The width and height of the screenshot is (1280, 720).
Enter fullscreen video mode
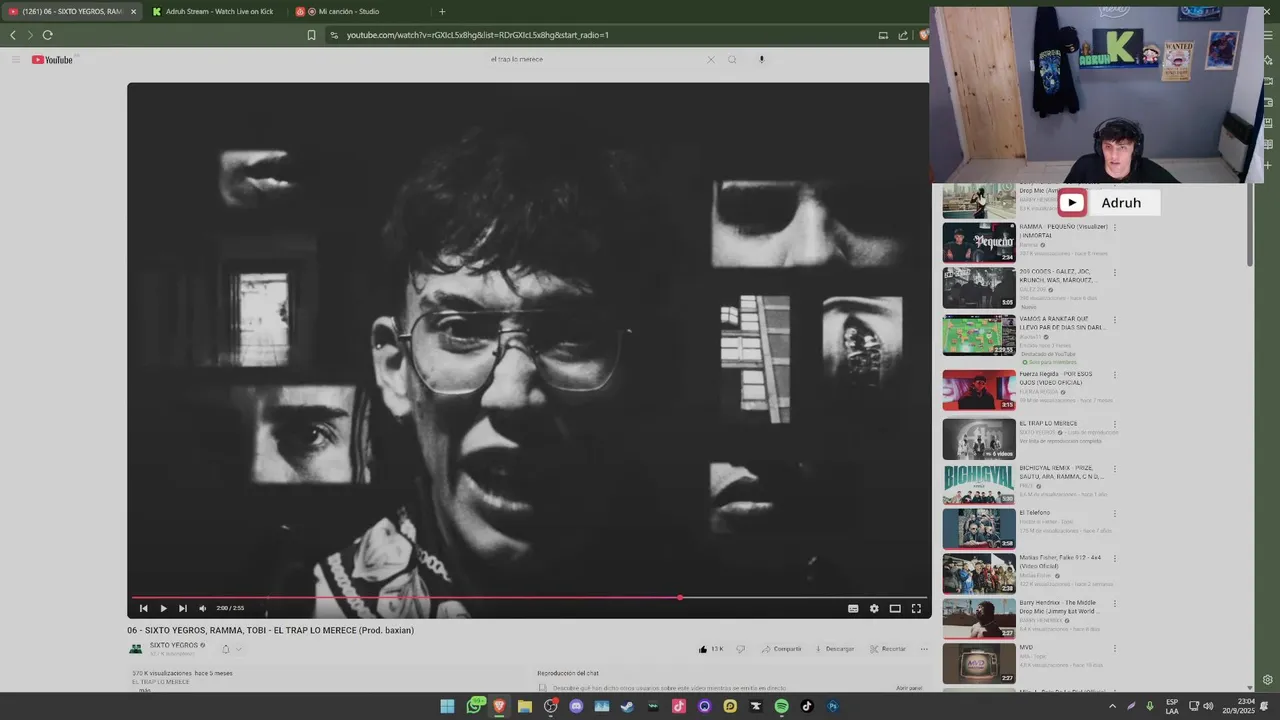click(916, 608)
